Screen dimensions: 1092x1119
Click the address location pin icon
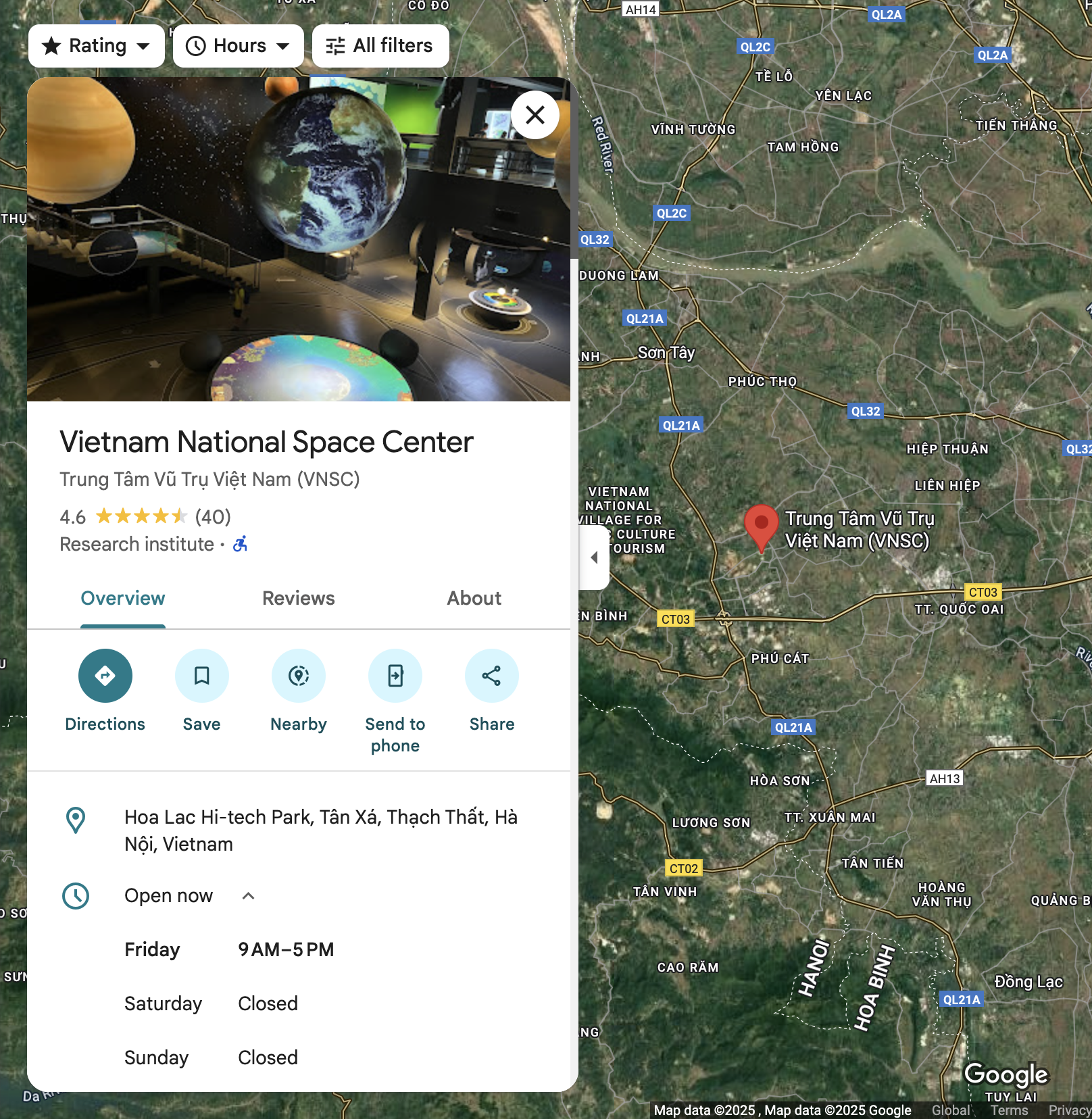[x=76, y=820]
